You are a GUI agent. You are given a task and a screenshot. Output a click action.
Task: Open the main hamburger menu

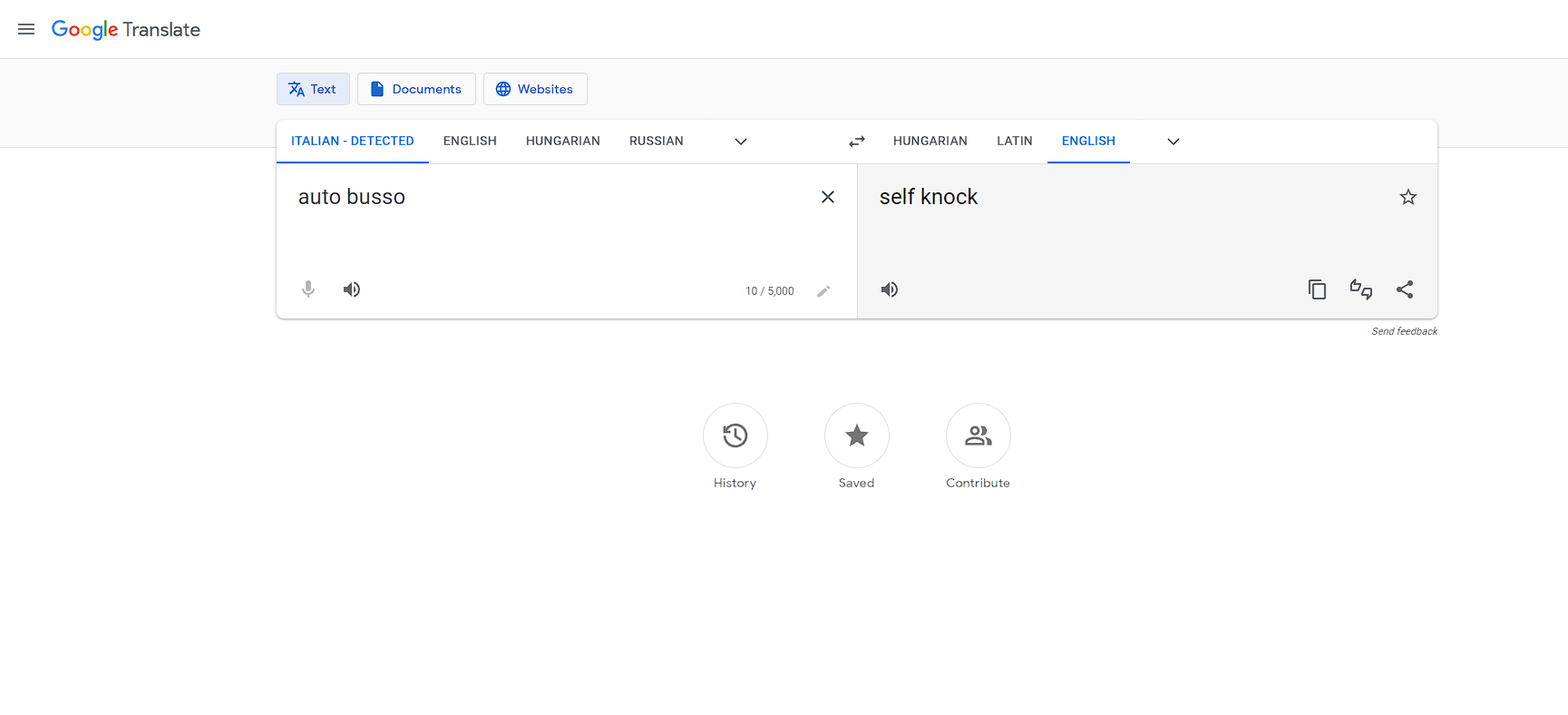pos(26,29)
